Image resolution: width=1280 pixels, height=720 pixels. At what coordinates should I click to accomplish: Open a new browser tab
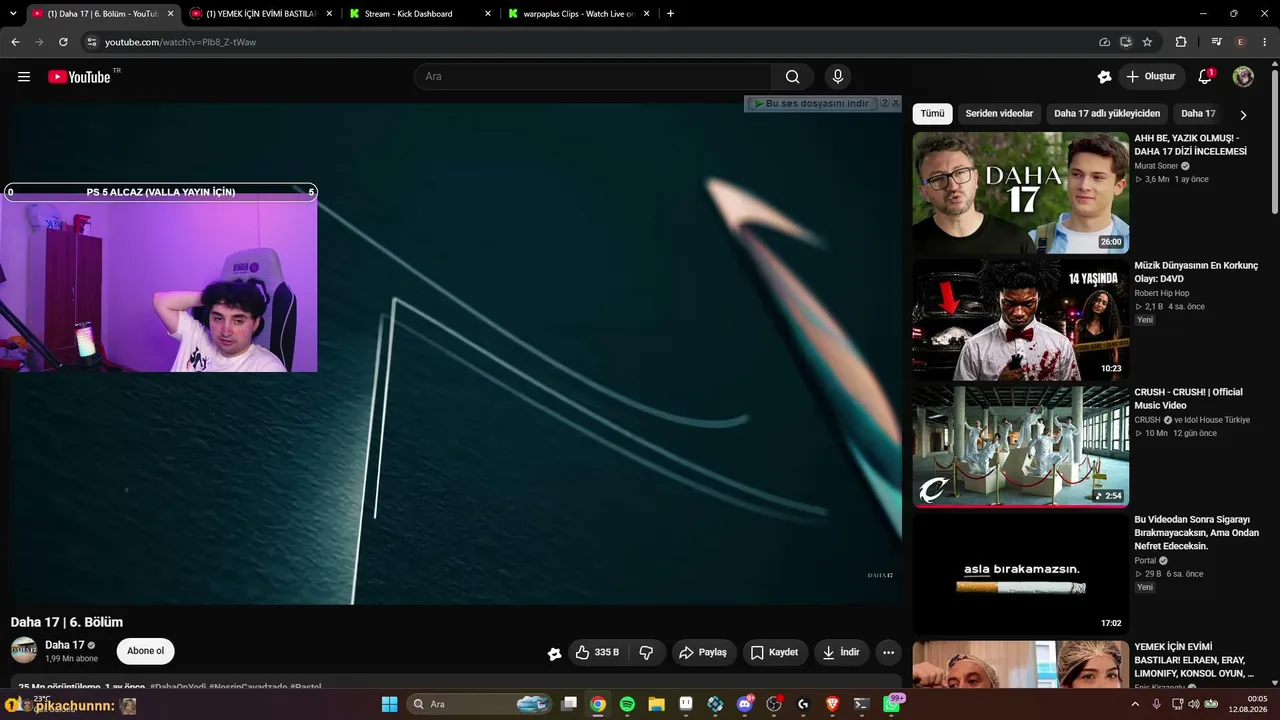(670, 14)
